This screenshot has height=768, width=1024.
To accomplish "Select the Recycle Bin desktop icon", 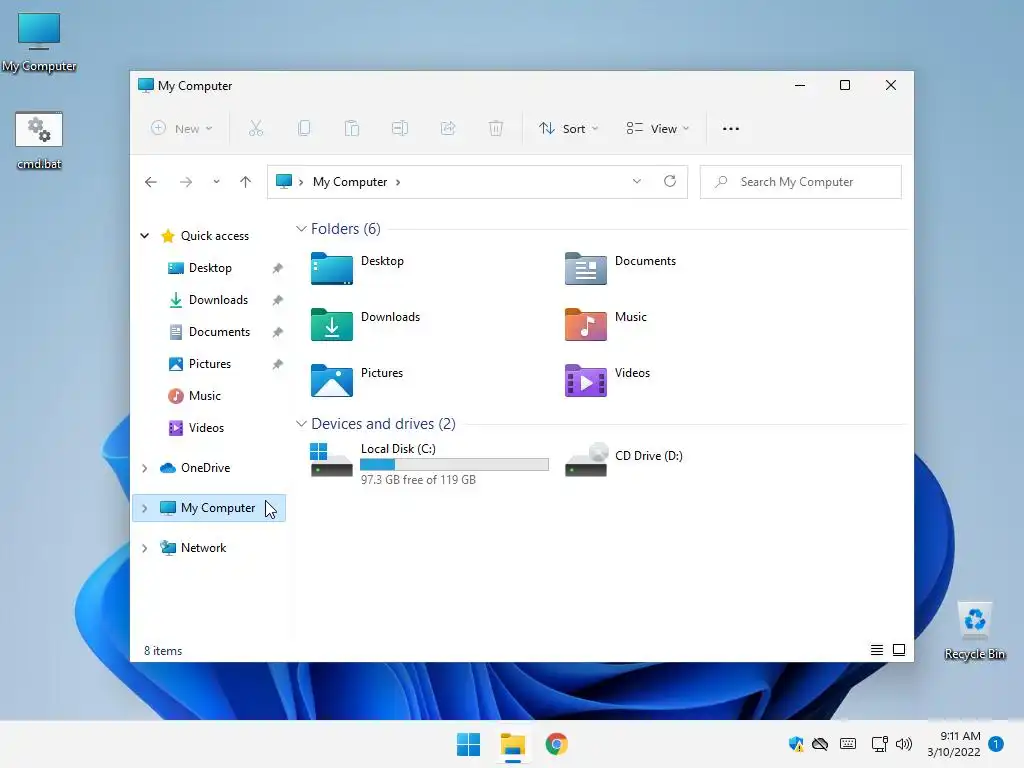I will click(x=974, y=630).
